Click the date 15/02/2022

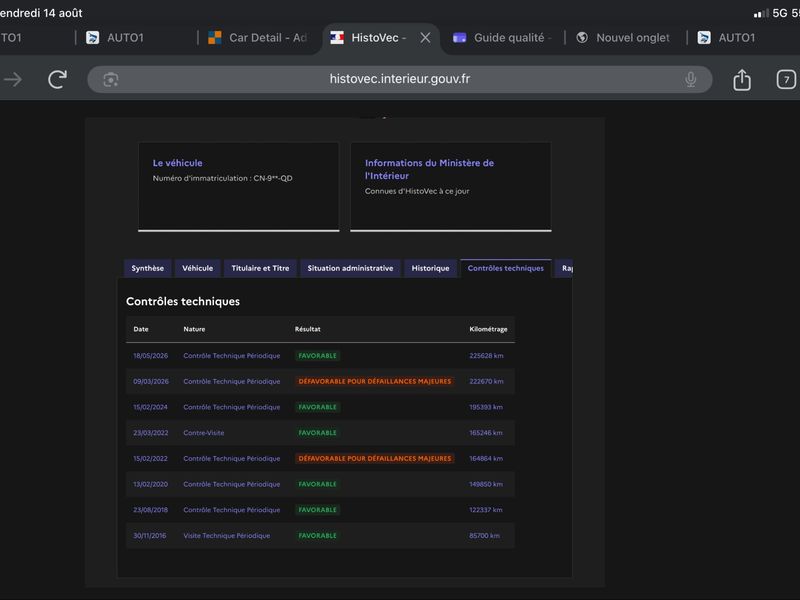click(x=150, y=458)
